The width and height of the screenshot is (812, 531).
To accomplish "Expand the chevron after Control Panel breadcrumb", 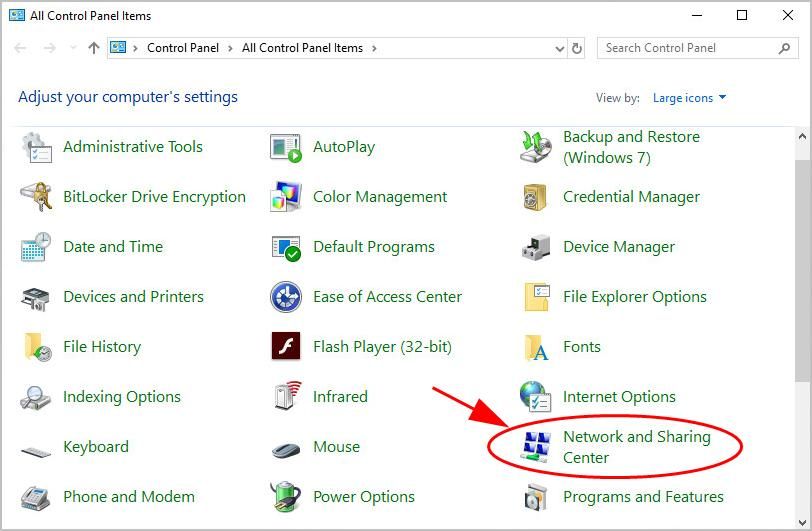I will (x=232, y=48).
